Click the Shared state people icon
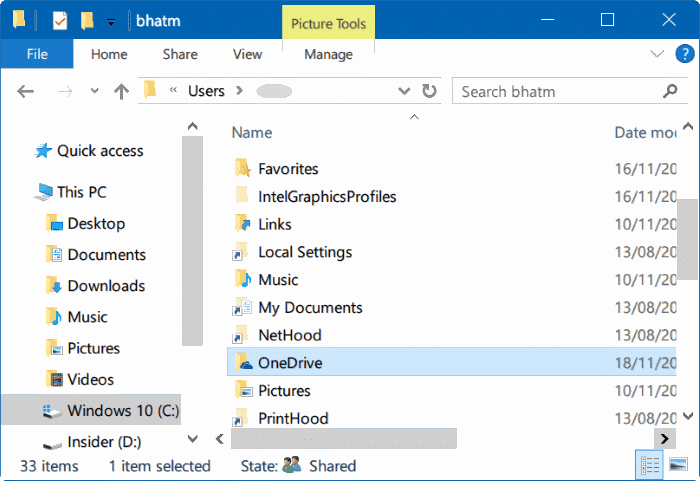Viewport: 700px width, 481px height. click(292, 465)
